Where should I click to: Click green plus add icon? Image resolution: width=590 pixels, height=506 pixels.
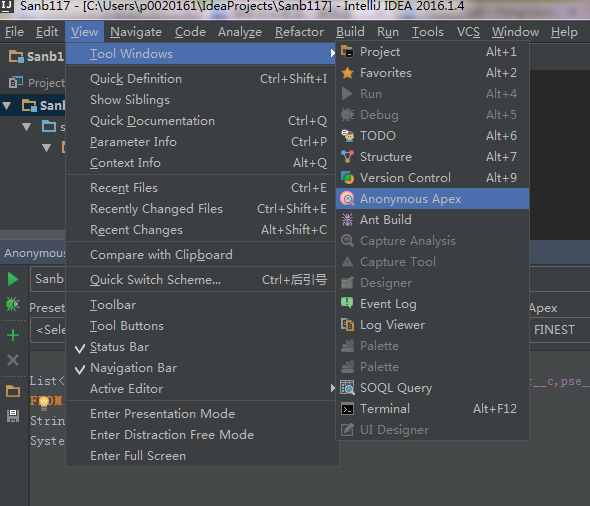13,335
